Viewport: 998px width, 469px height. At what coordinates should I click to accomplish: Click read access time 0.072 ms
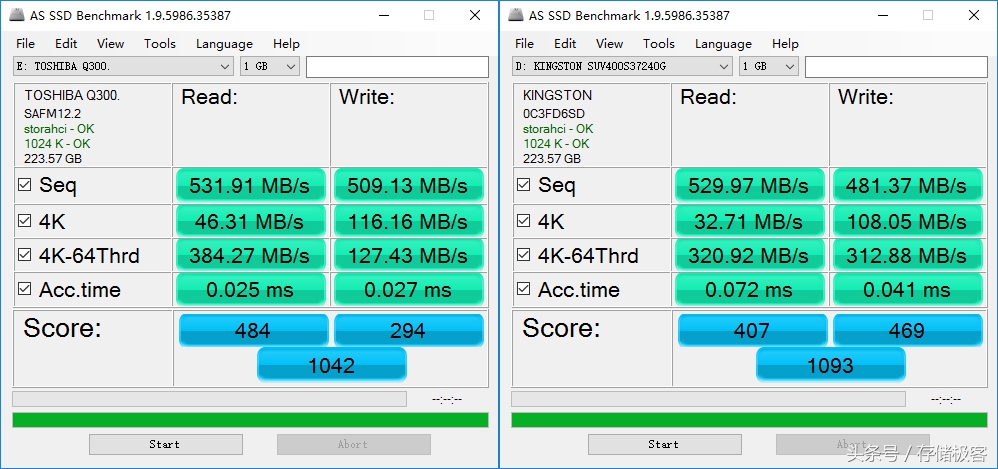coord(749,290)
